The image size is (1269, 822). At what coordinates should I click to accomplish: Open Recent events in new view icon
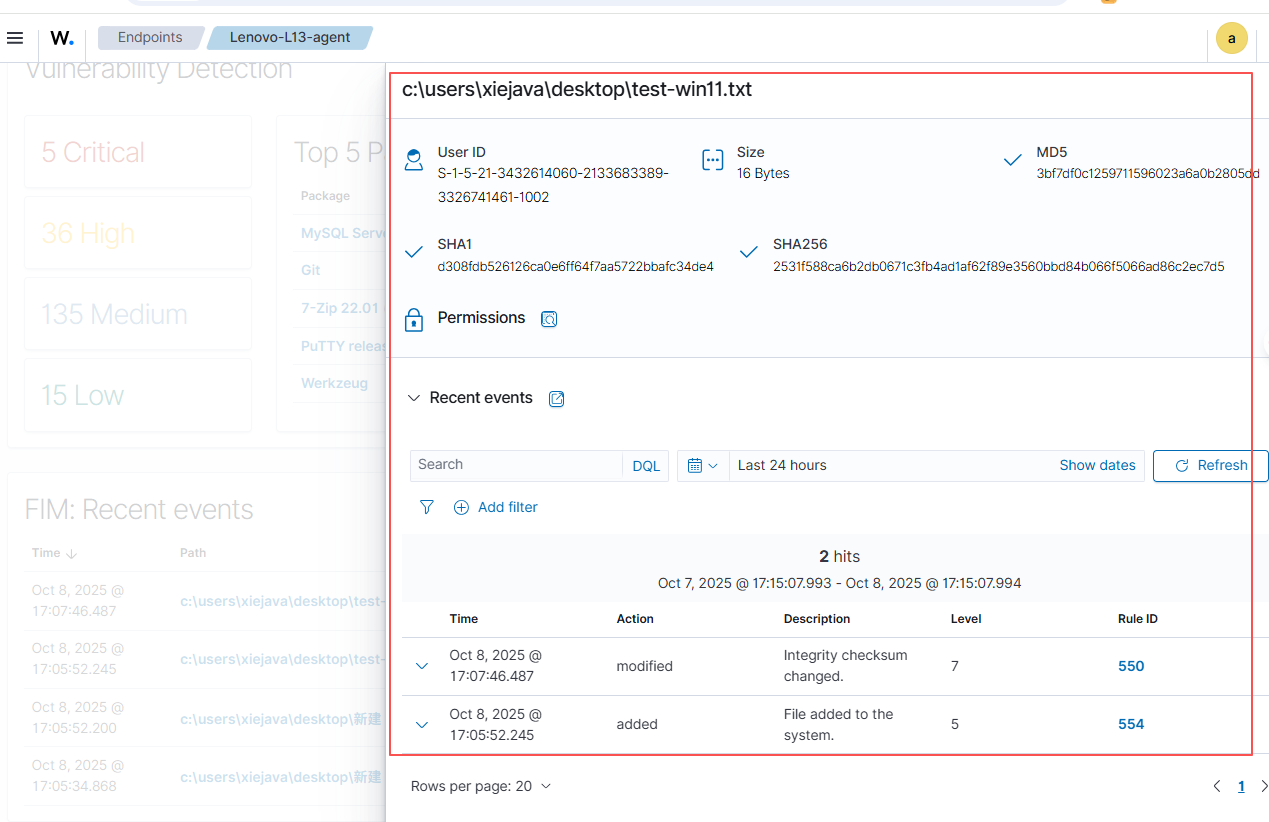click(x=557, y=399)
